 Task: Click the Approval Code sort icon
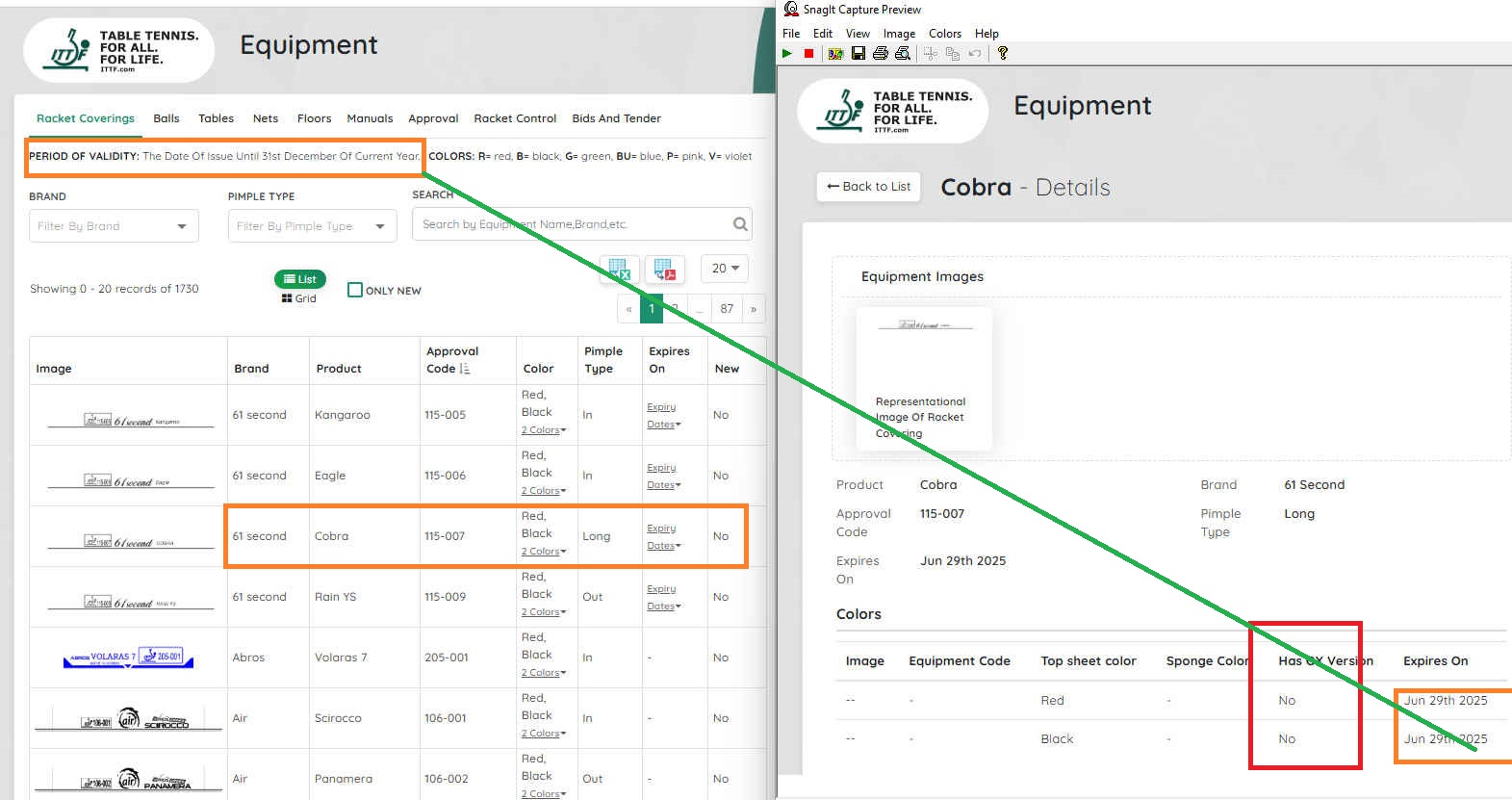pos(465,369)
